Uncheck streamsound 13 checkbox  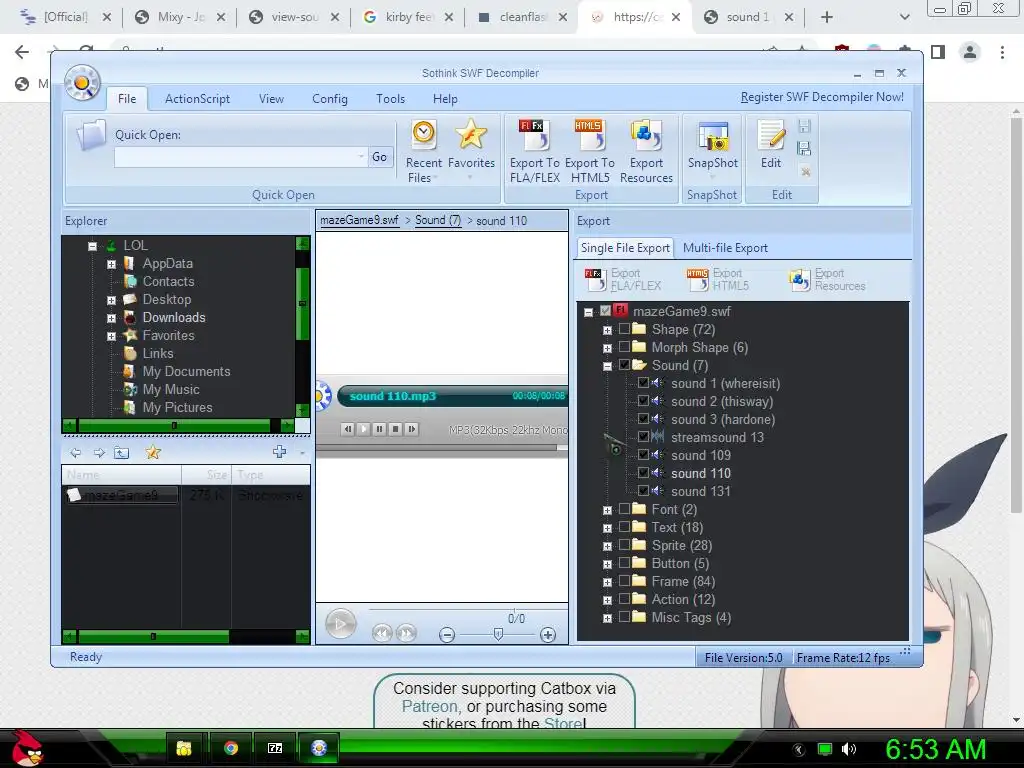pos(643,436)
